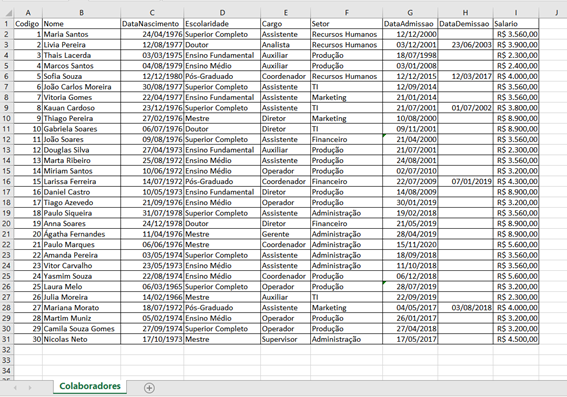Select row 1 header
This screenshot has width=567, height=397.
pos(7,24)
